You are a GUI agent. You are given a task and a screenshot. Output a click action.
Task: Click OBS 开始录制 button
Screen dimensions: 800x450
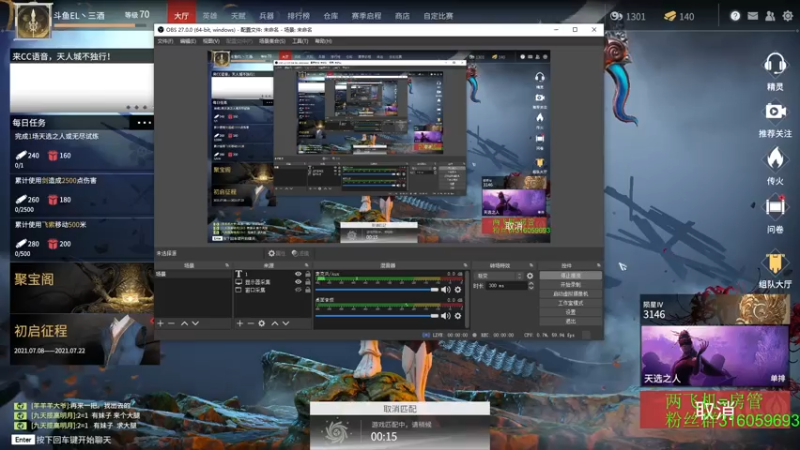[570, 285]
